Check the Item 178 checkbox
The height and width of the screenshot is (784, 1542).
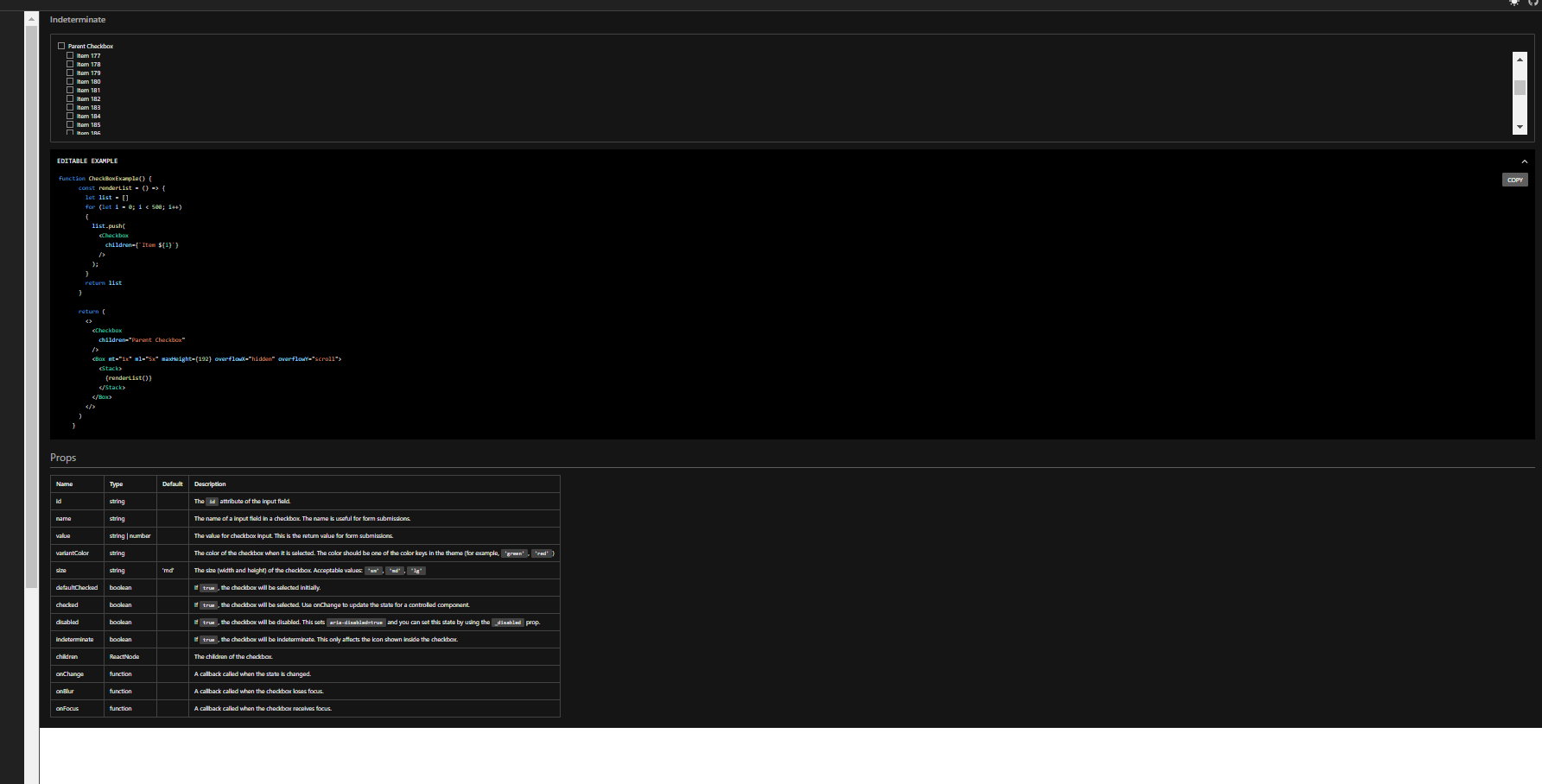(70, 64)
